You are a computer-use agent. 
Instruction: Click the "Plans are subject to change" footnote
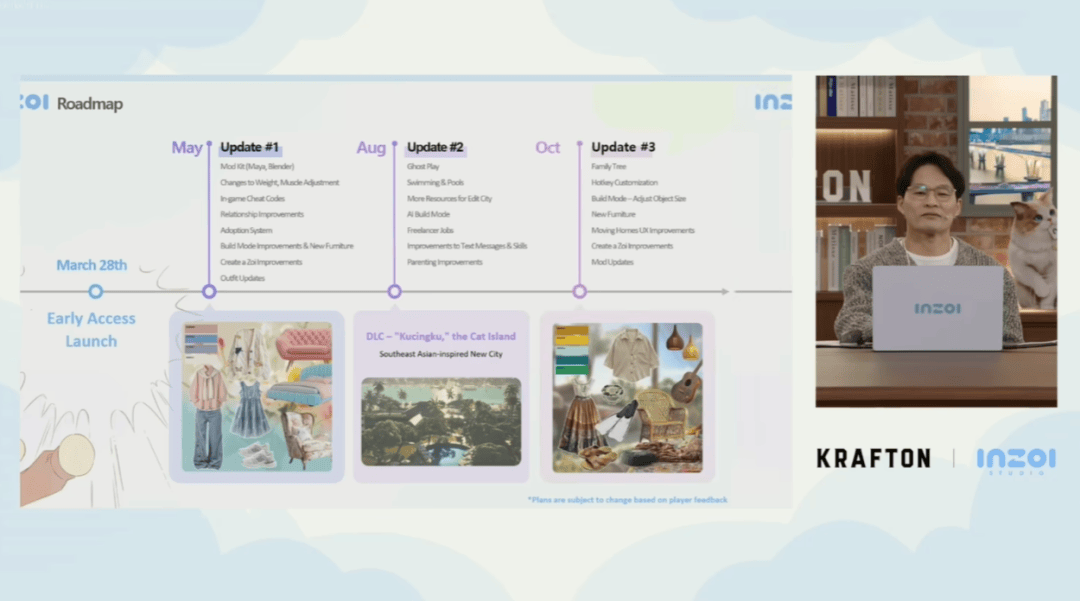[627, 500]
